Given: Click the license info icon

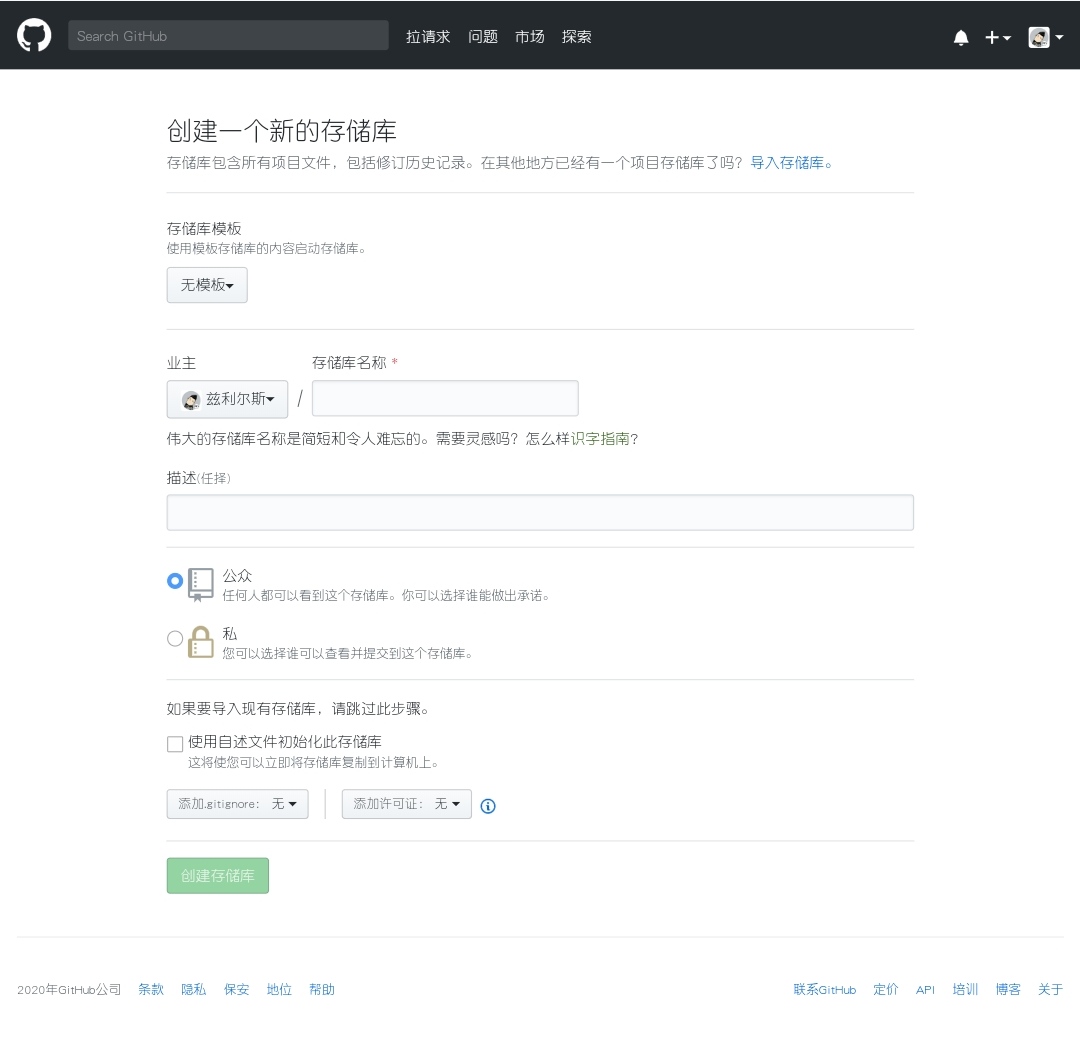Looking at the screenshot, I should (x=488, y=806).
